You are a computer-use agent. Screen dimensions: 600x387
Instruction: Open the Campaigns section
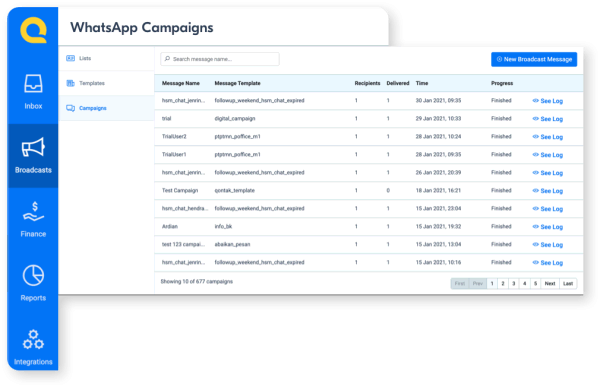106,108
